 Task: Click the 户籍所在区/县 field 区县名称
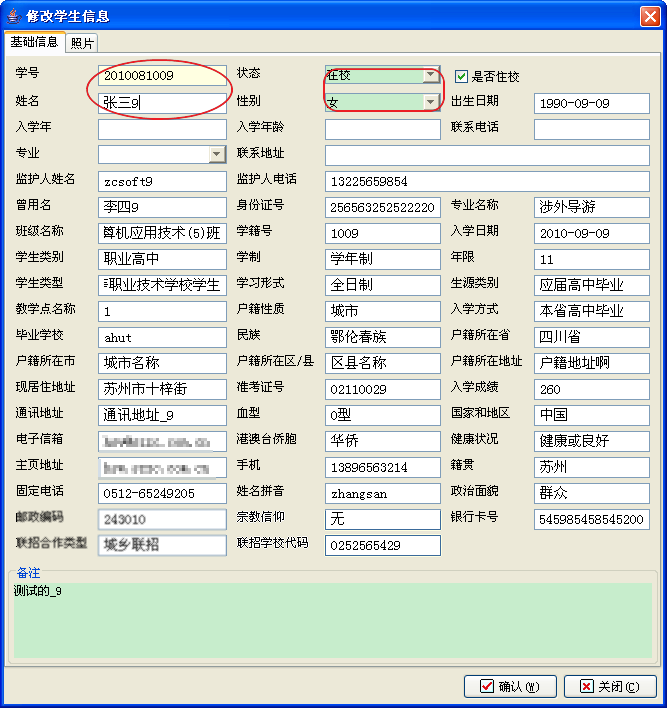pyautogui.click(x=382, y=363)
